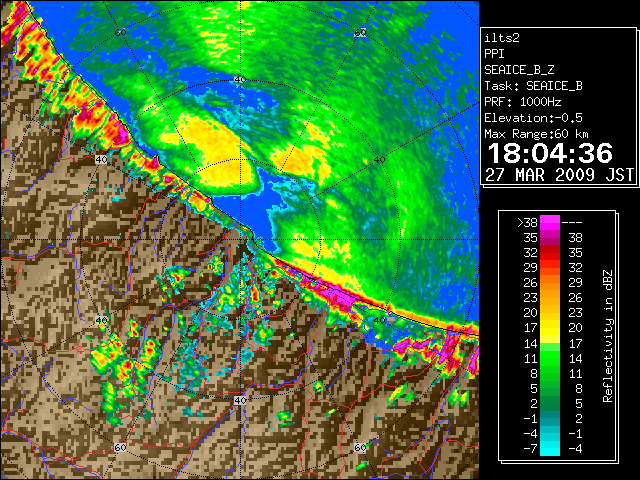Click the Elevation:-0.5 text
This screenshot has height=480, width=640.
pyautogui.click(x=533, y=118)
